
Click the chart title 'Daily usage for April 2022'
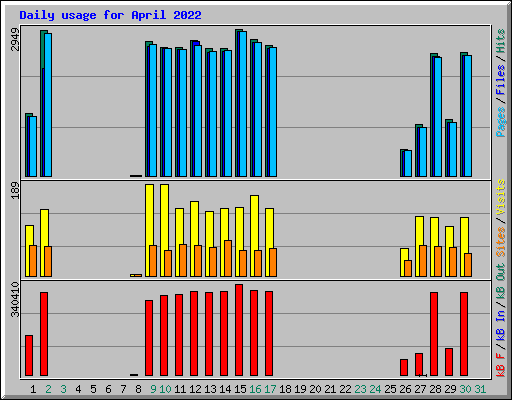point(110,15)
